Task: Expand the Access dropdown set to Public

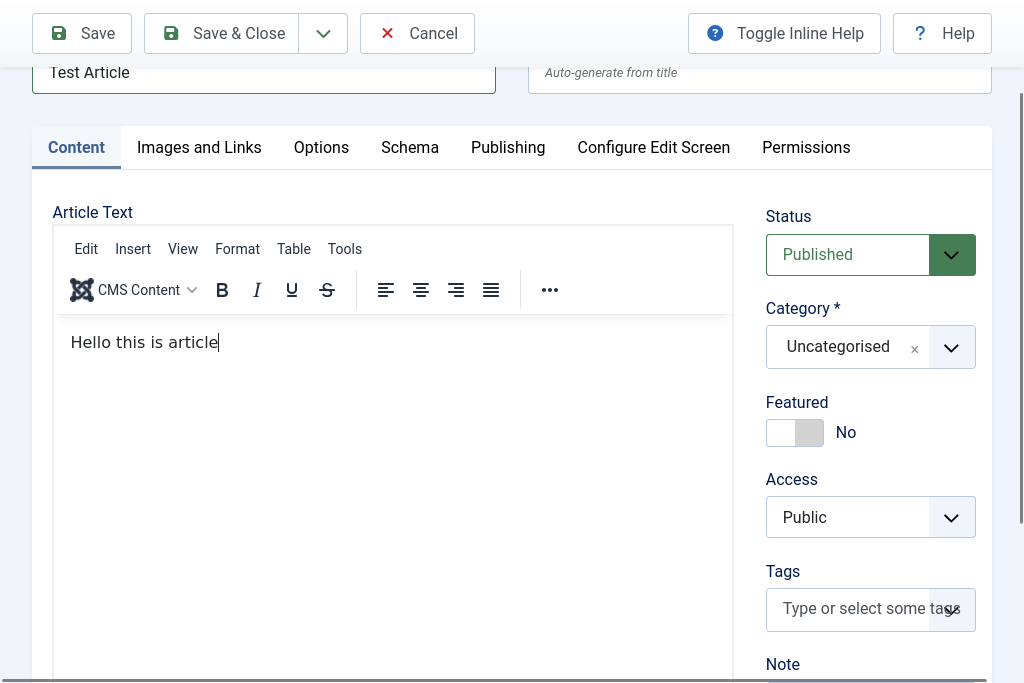Action: pos(870,517)
